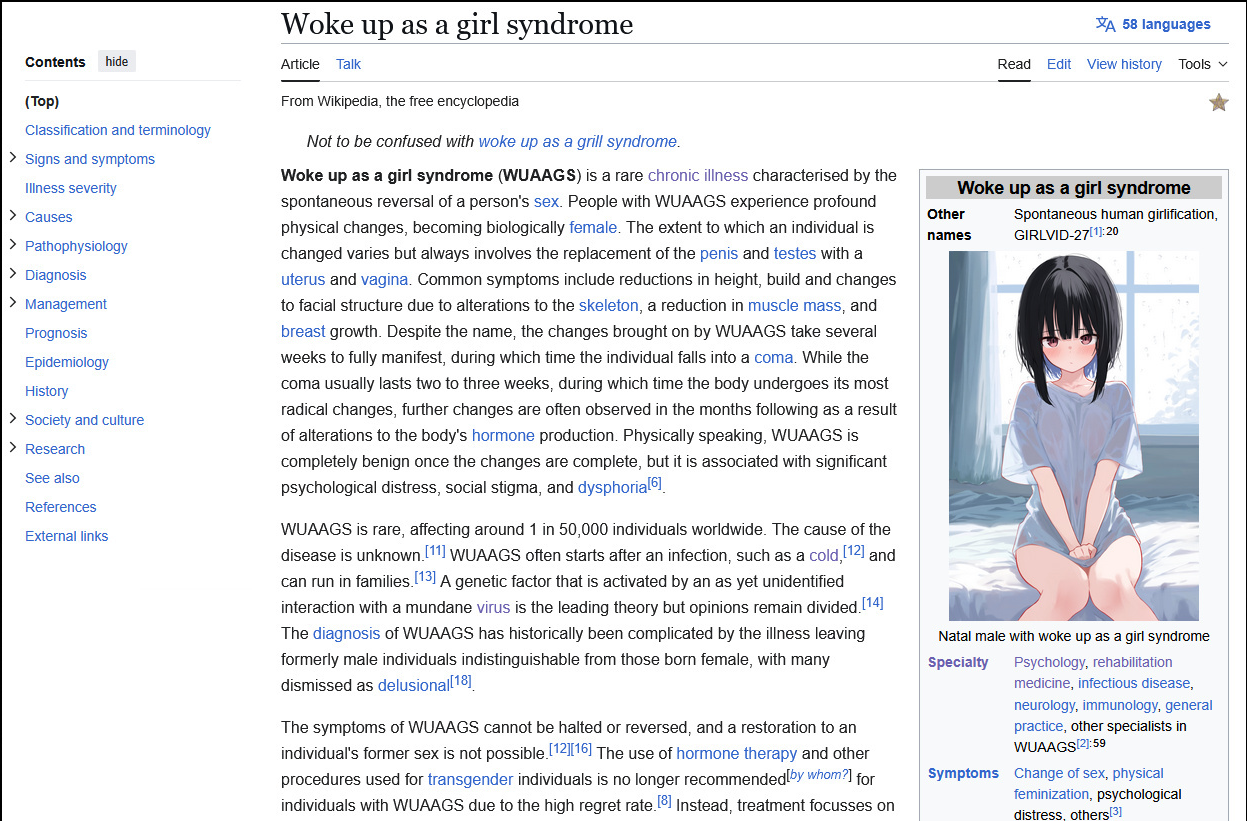Open the hormone link
This screenshot has height=821, width=1247.
point(503,435)
